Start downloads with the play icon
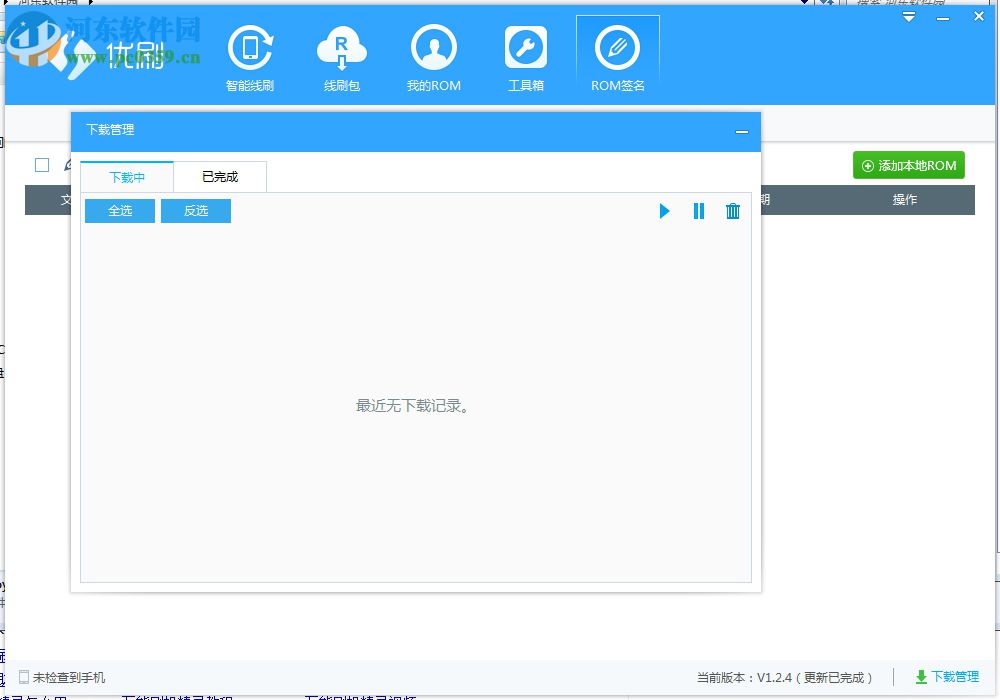 pos(665,211)
